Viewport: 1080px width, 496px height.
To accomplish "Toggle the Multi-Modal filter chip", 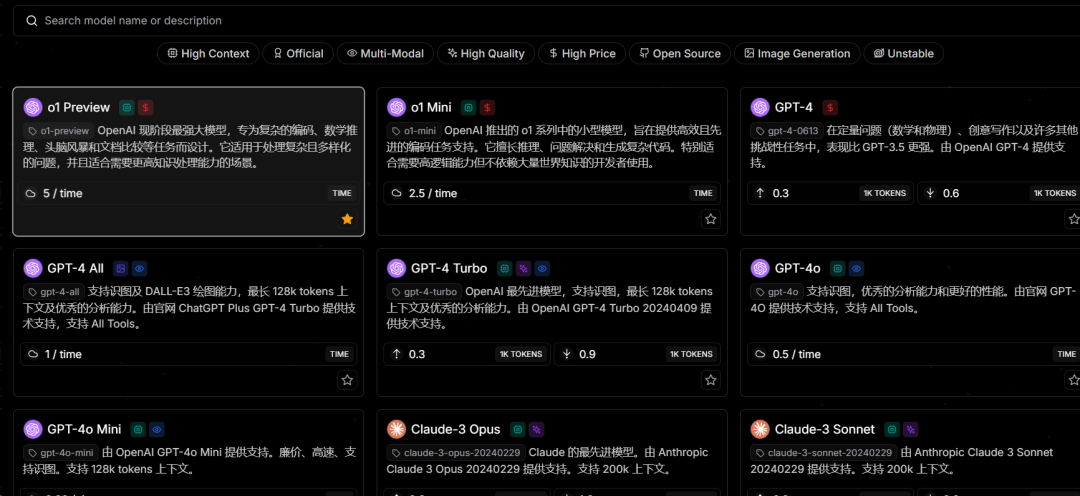I will point(385,54).
